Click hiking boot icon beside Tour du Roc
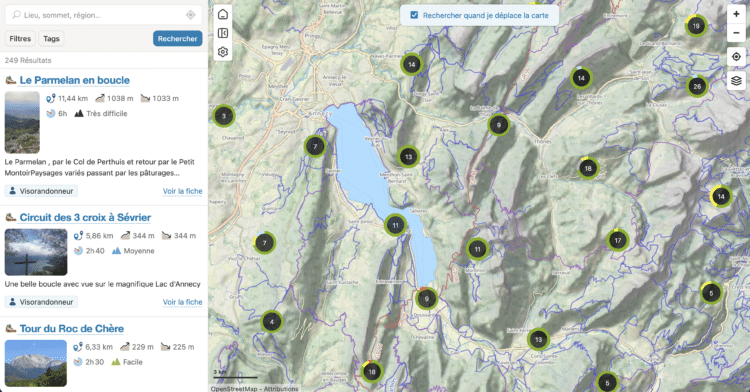This screenshot has height=392, width=750. [11, 329]
